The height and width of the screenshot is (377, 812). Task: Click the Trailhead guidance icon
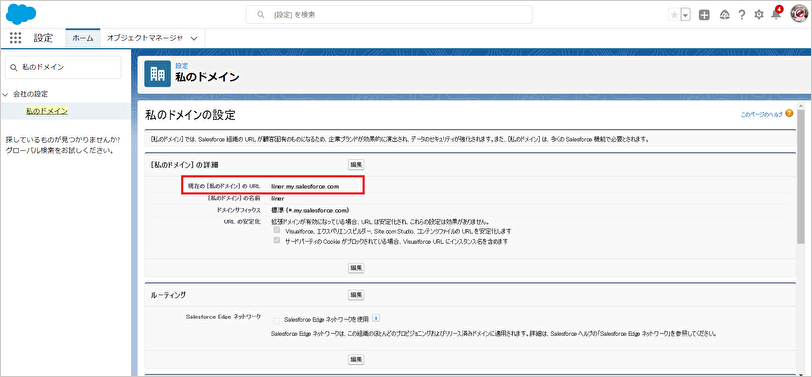coord(724,15)
